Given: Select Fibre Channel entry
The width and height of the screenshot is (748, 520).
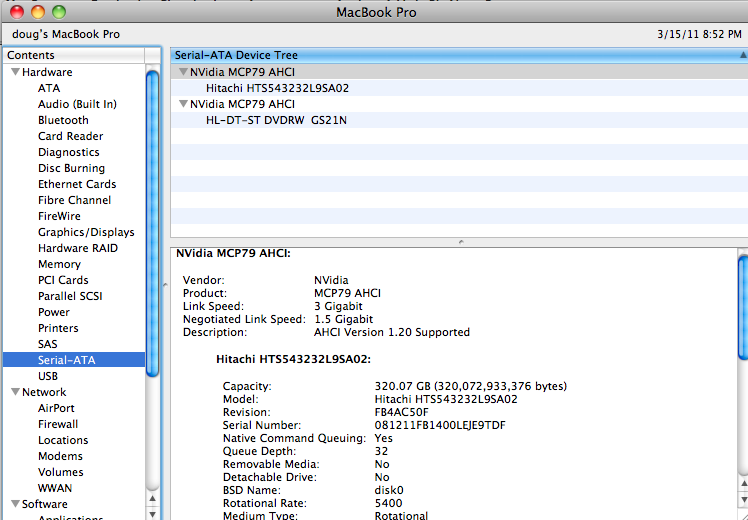Looking at the screenshot, I should point(74,200).
